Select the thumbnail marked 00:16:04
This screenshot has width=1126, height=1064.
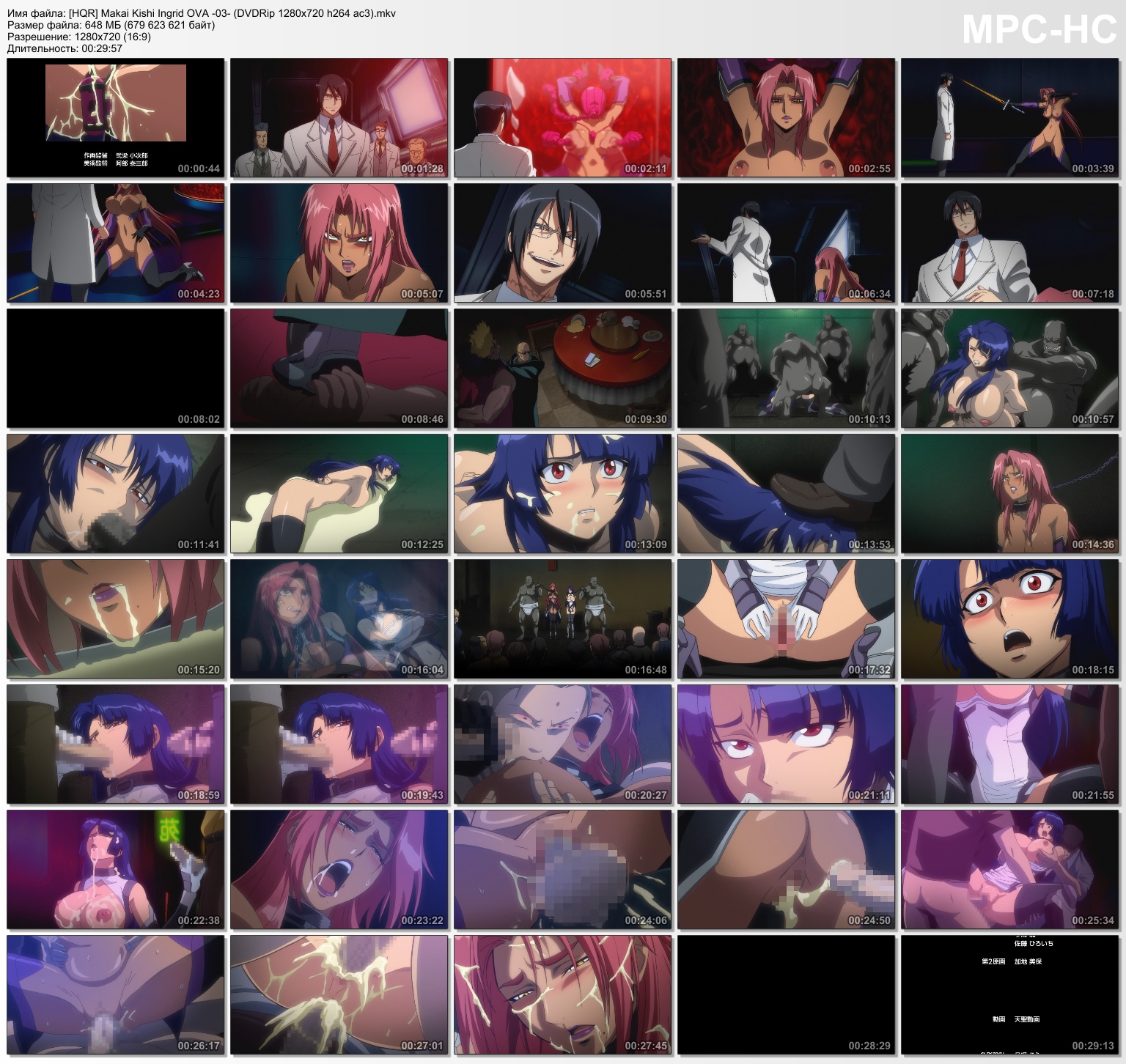(339, 619)
